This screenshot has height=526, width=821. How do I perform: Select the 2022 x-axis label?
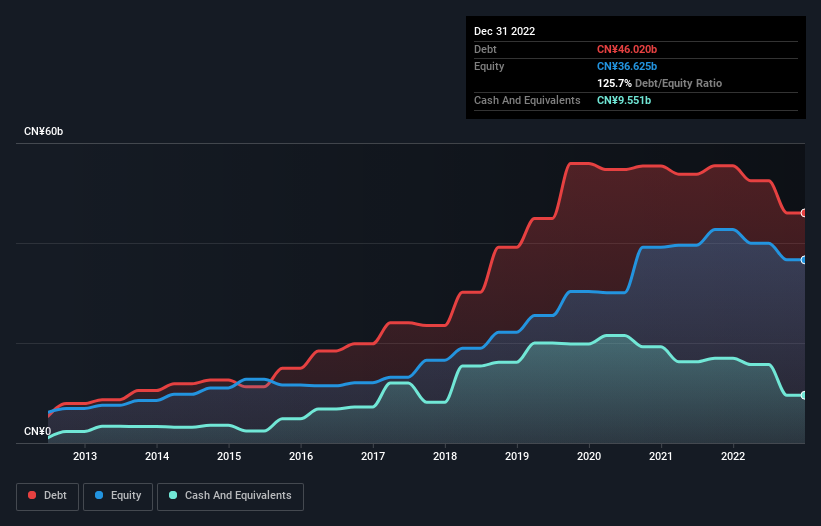click(x=733, y=456)
